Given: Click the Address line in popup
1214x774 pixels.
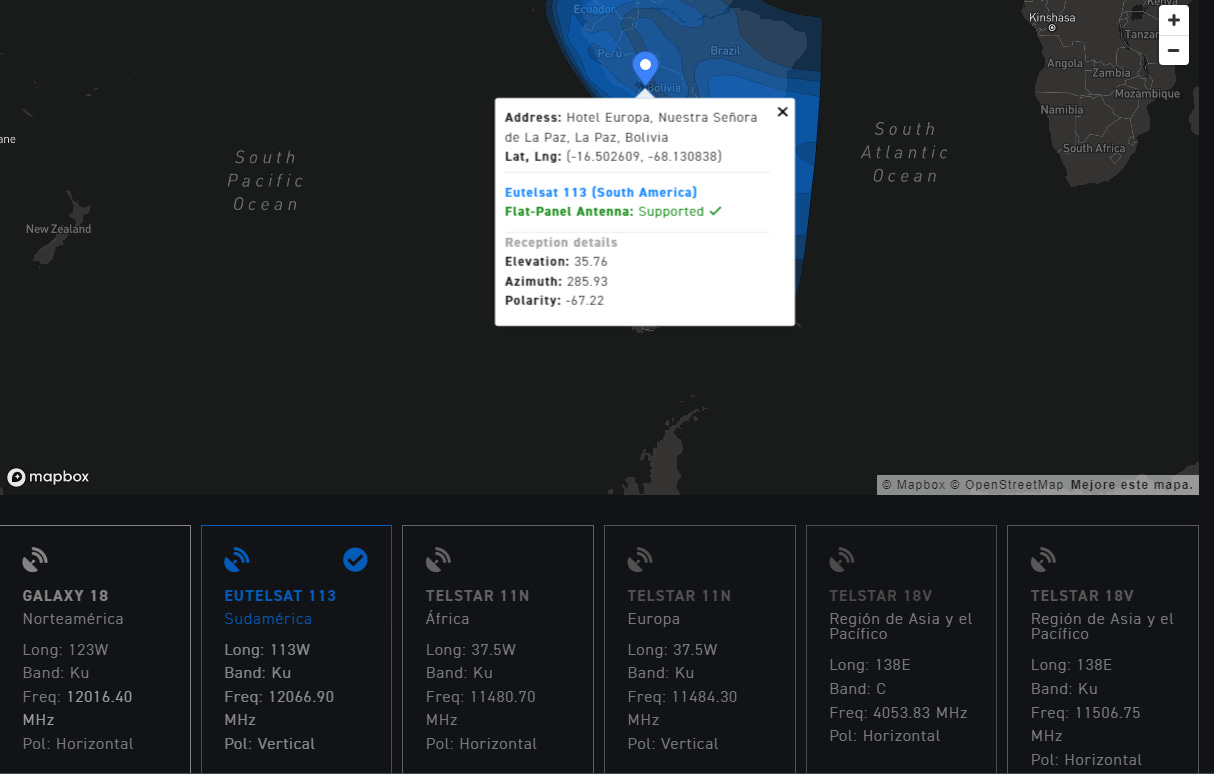Looking at the screenshot, I should 631,127.
